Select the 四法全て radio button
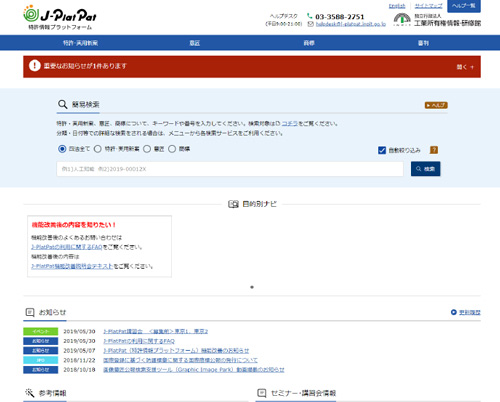Viewport: 500px width, 402px height. coord(62,149)
